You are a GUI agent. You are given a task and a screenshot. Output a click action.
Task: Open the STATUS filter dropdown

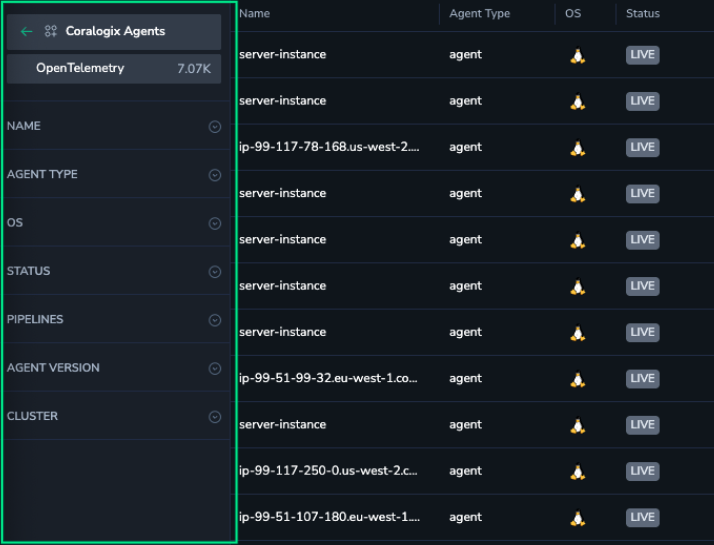(x=214, y=272)
